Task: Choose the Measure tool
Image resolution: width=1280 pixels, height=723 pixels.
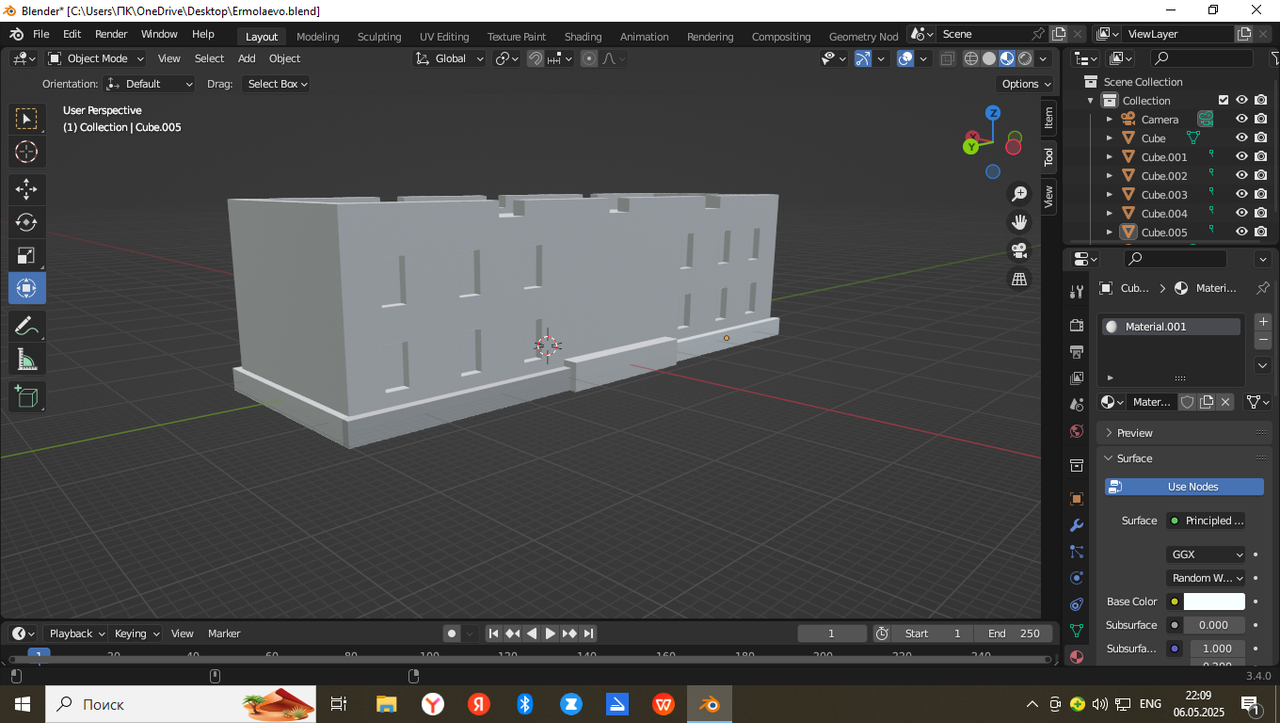Action: [27, 359]
